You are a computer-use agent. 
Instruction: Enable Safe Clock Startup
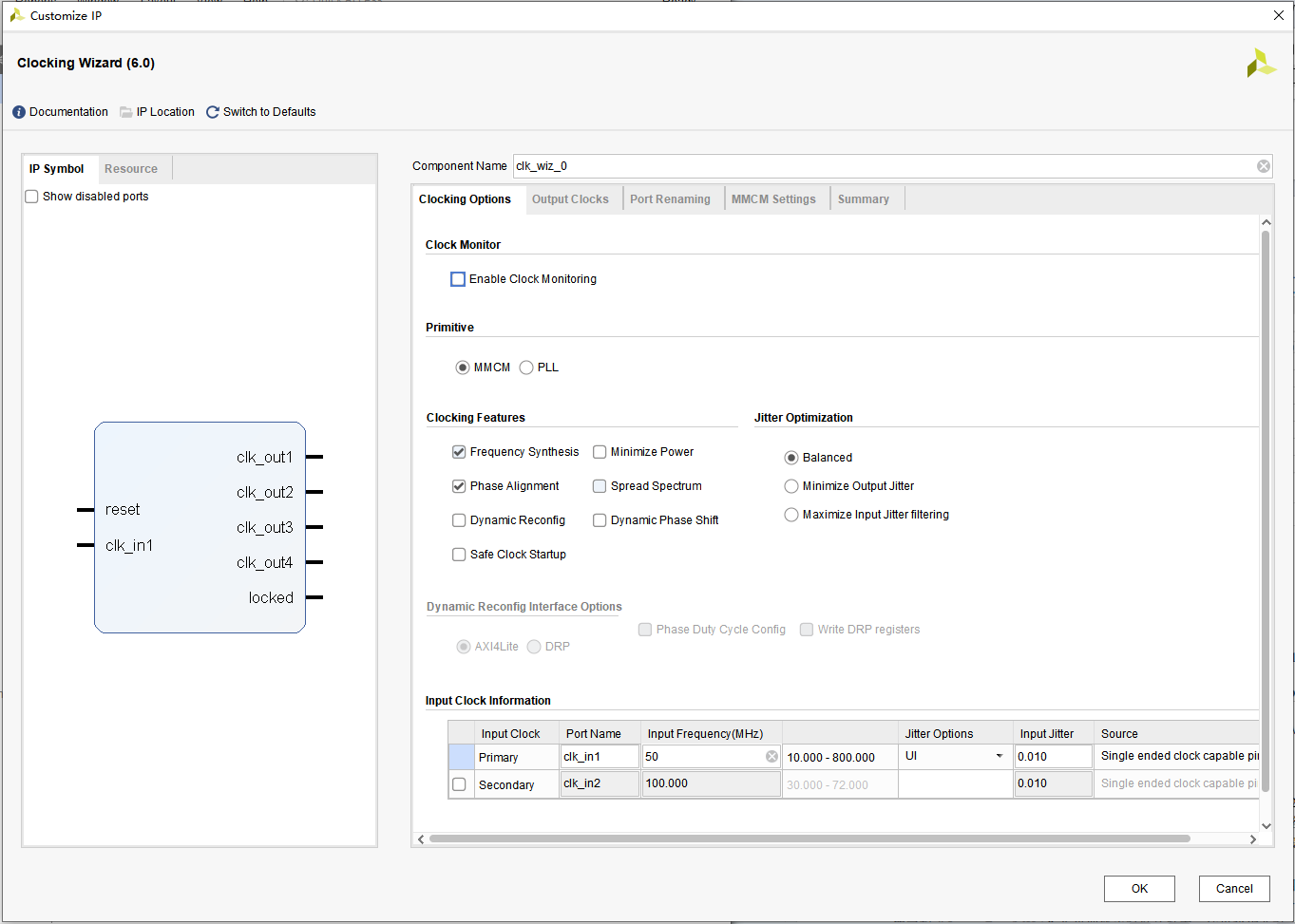459,555
